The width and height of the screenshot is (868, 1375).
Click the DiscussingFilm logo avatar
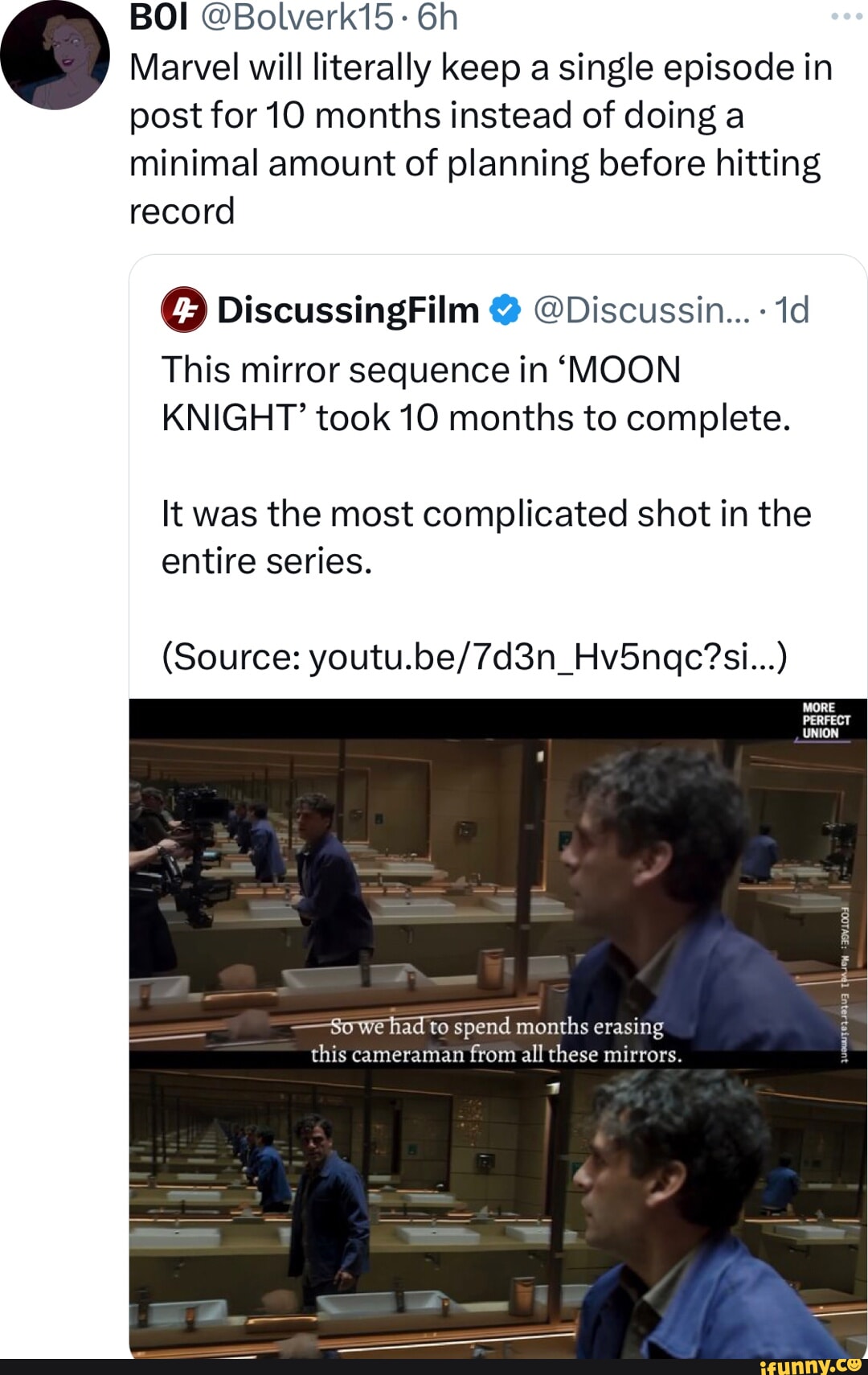point(184,310)
